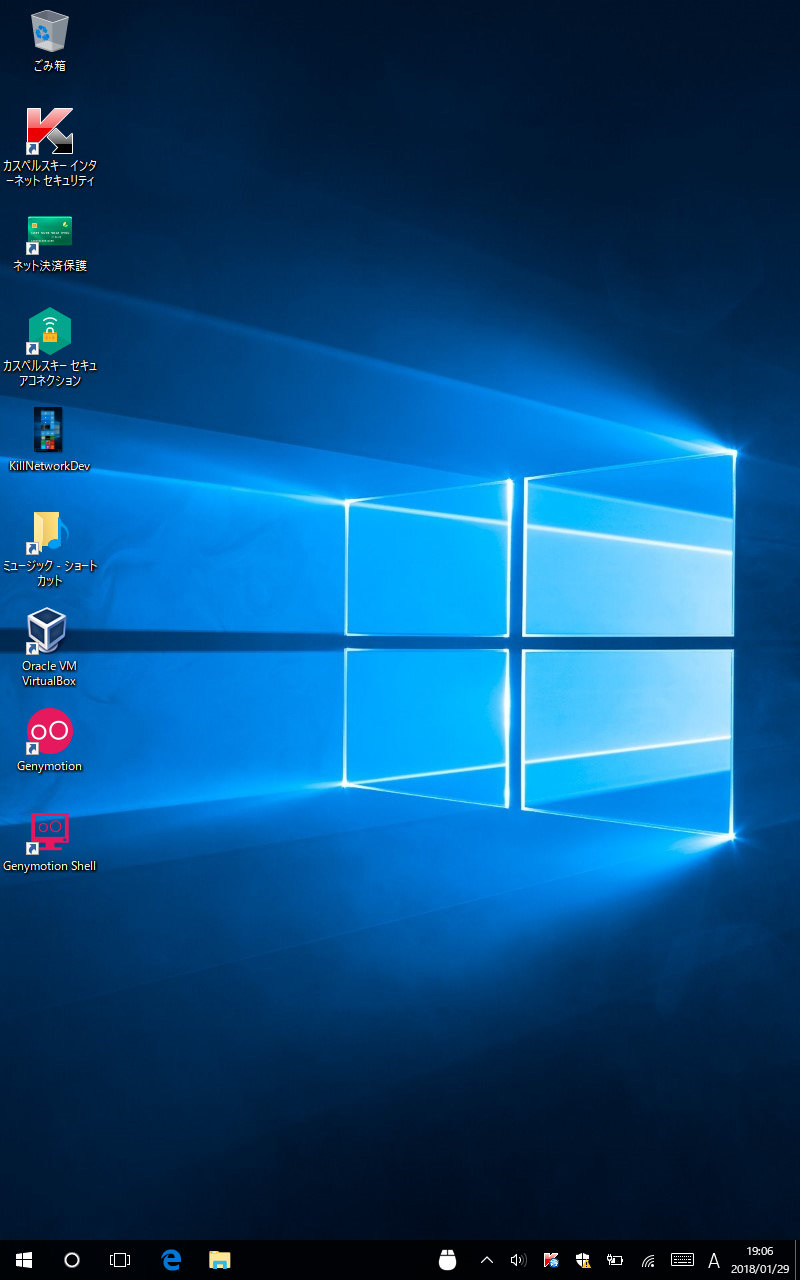Open Cortana search circle in taskbar
This screenshot has height=1280, width=800.
(72, 1260)
